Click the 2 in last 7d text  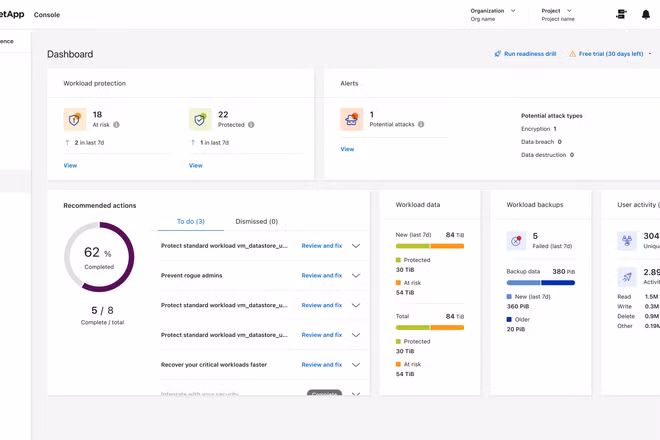click(89, 143)
